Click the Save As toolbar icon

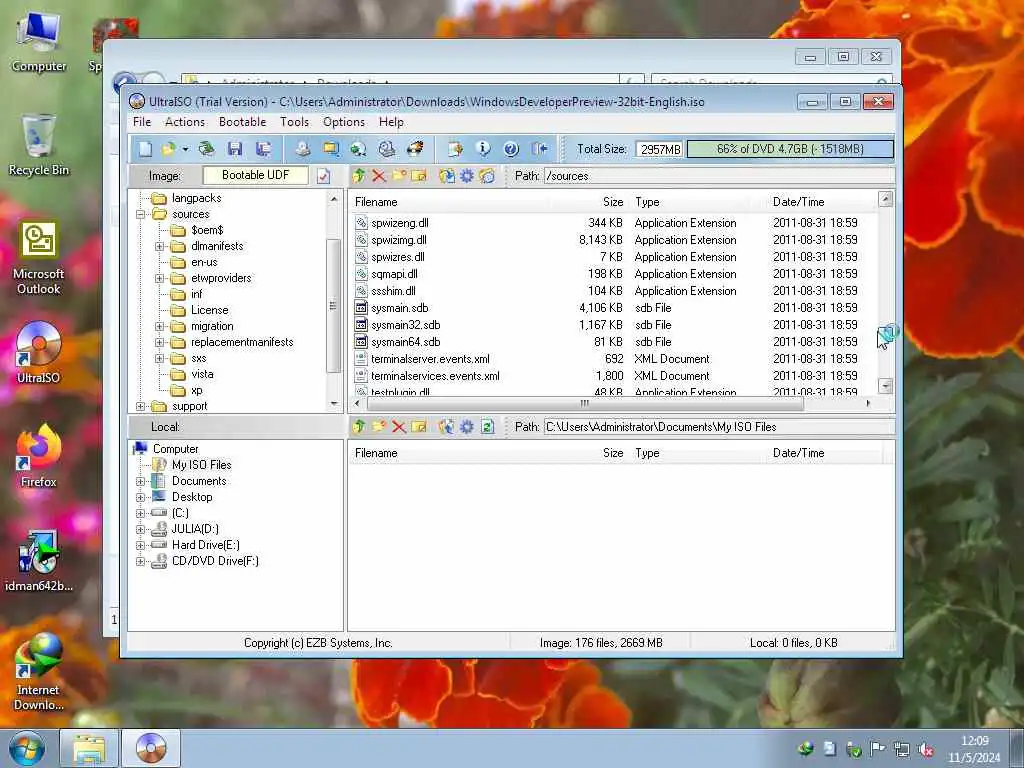264,149
